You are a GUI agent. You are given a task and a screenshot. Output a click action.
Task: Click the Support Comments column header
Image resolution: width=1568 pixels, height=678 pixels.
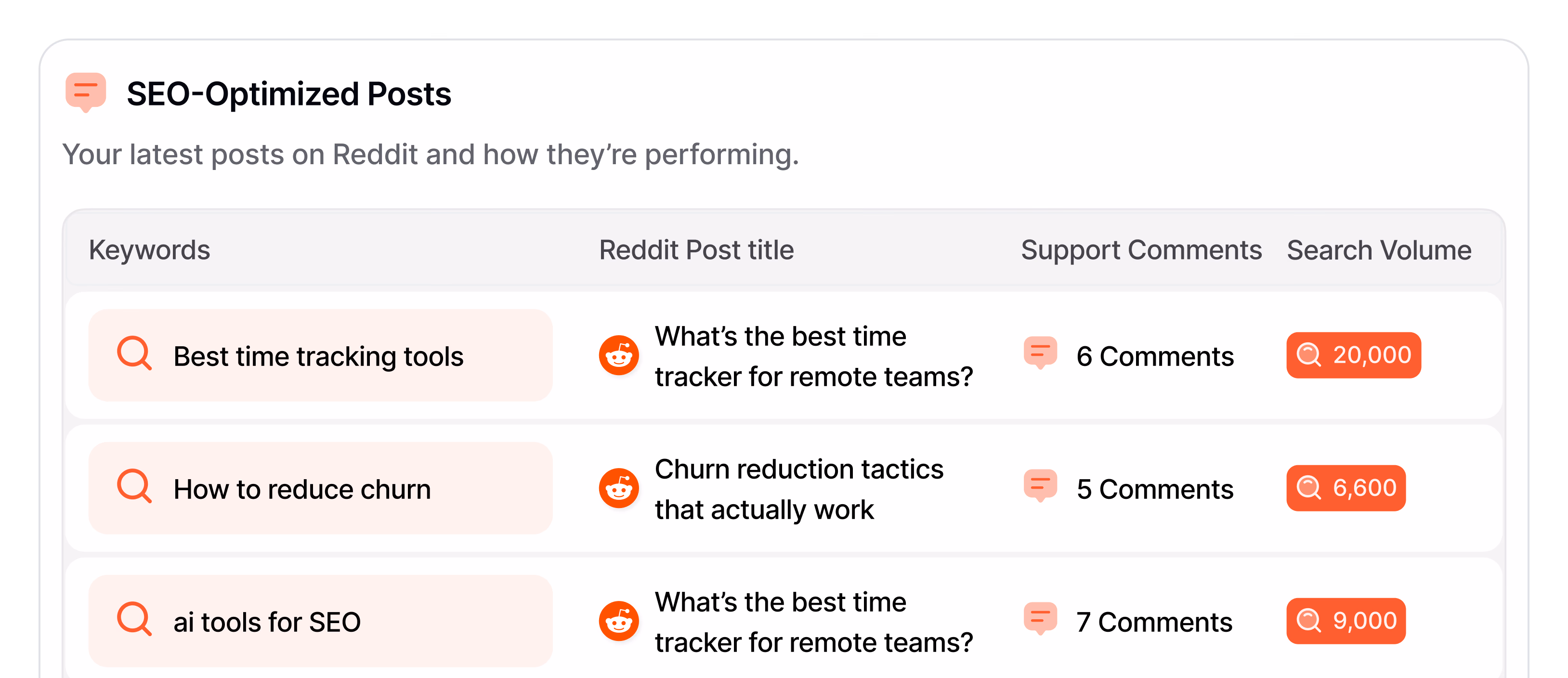point(1141,249)
